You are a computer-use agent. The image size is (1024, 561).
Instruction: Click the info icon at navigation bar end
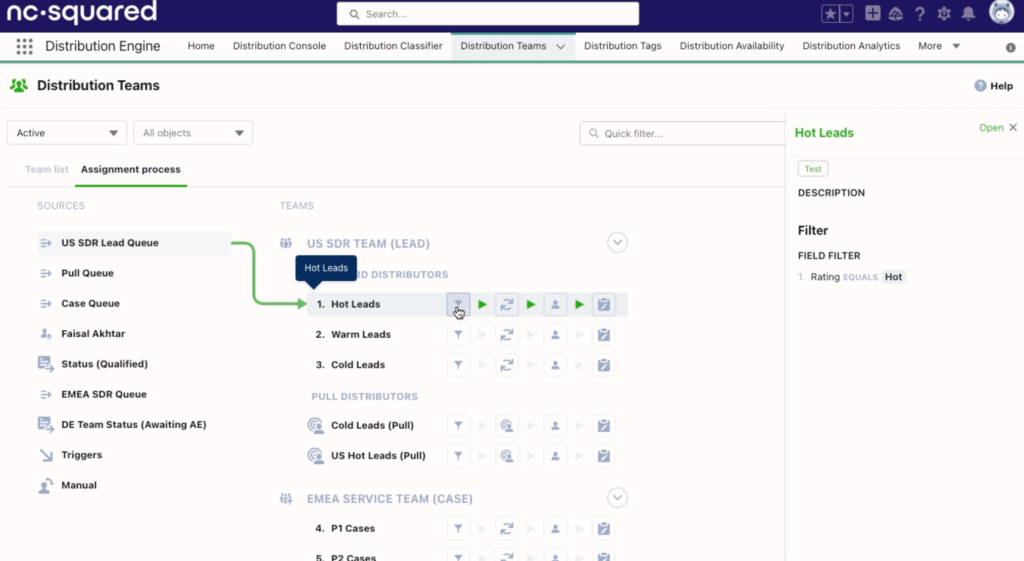1010,47
